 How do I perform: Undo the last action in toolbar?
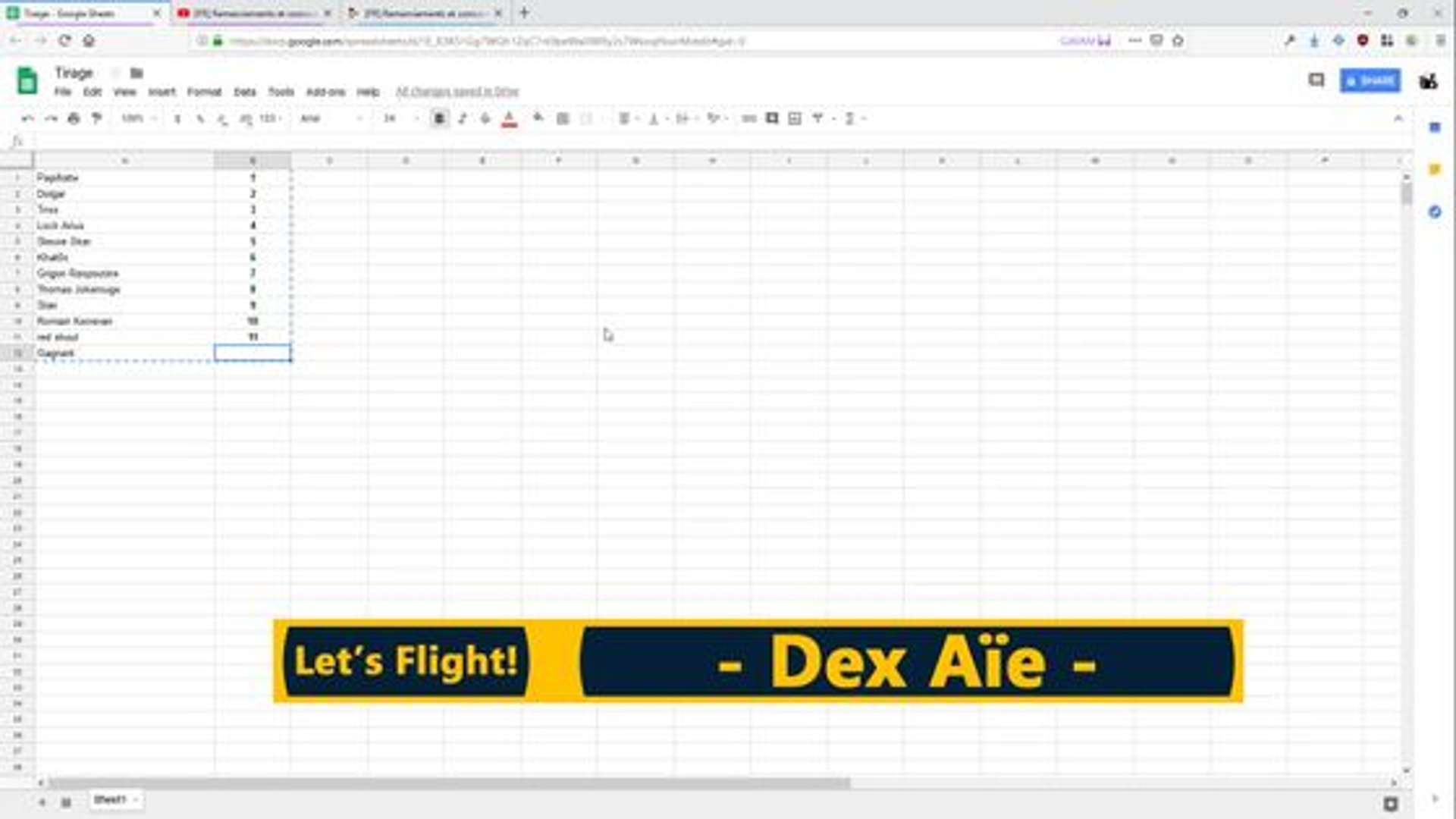pos(27,118)
